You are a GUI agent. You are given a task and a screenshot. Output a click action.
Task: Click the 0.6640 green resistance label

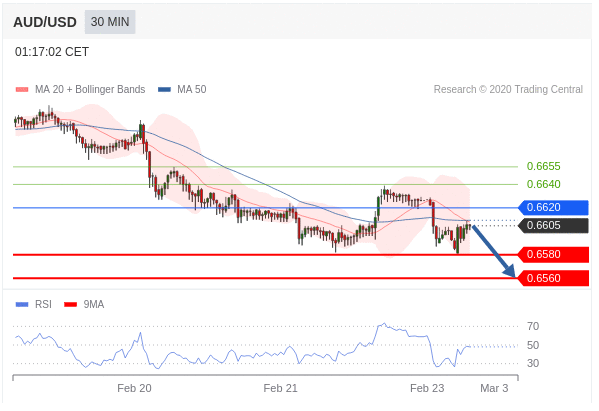tap(544, 184)
